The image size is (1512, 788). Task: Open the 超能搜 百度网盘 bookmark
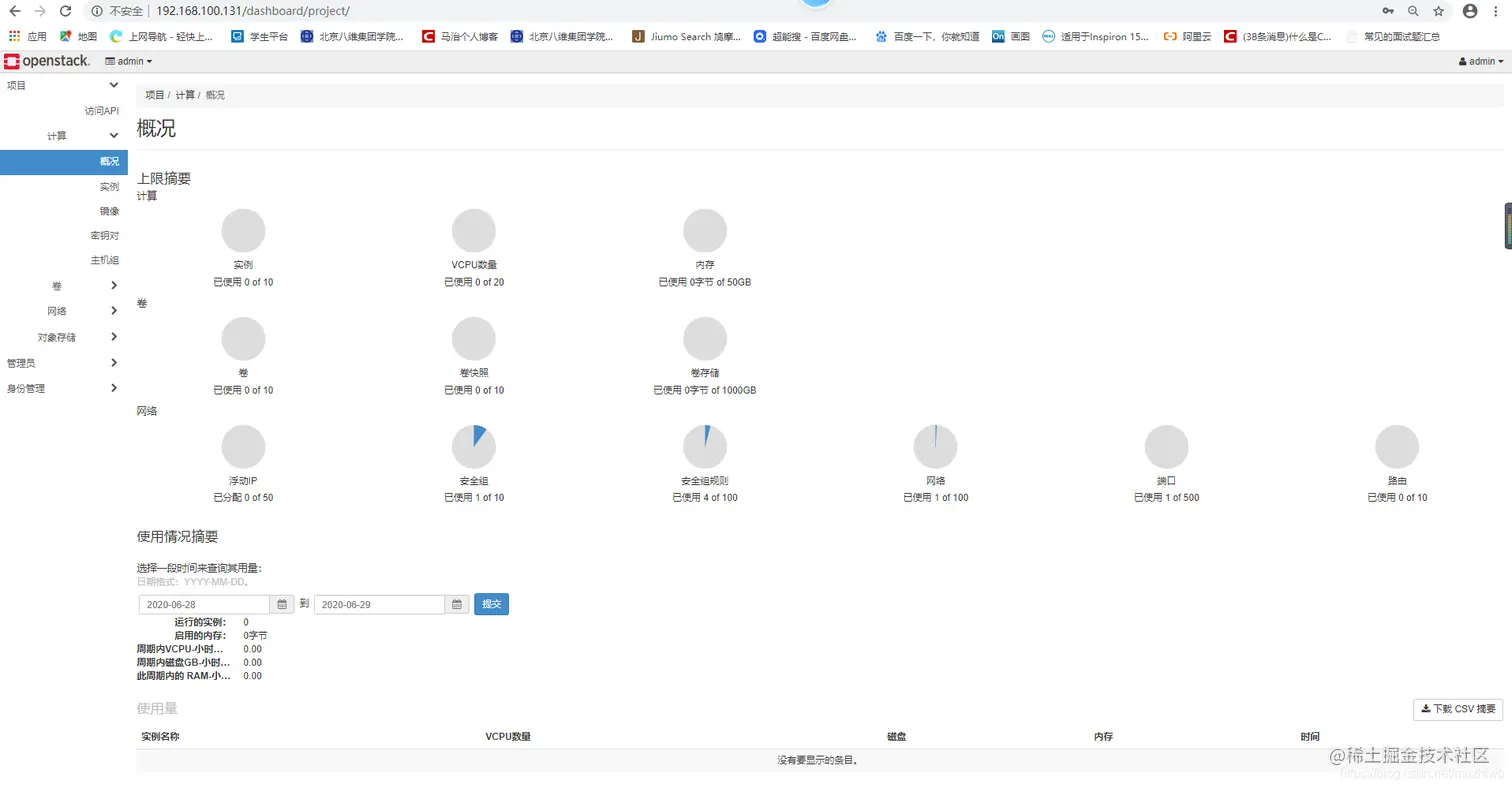806,36
